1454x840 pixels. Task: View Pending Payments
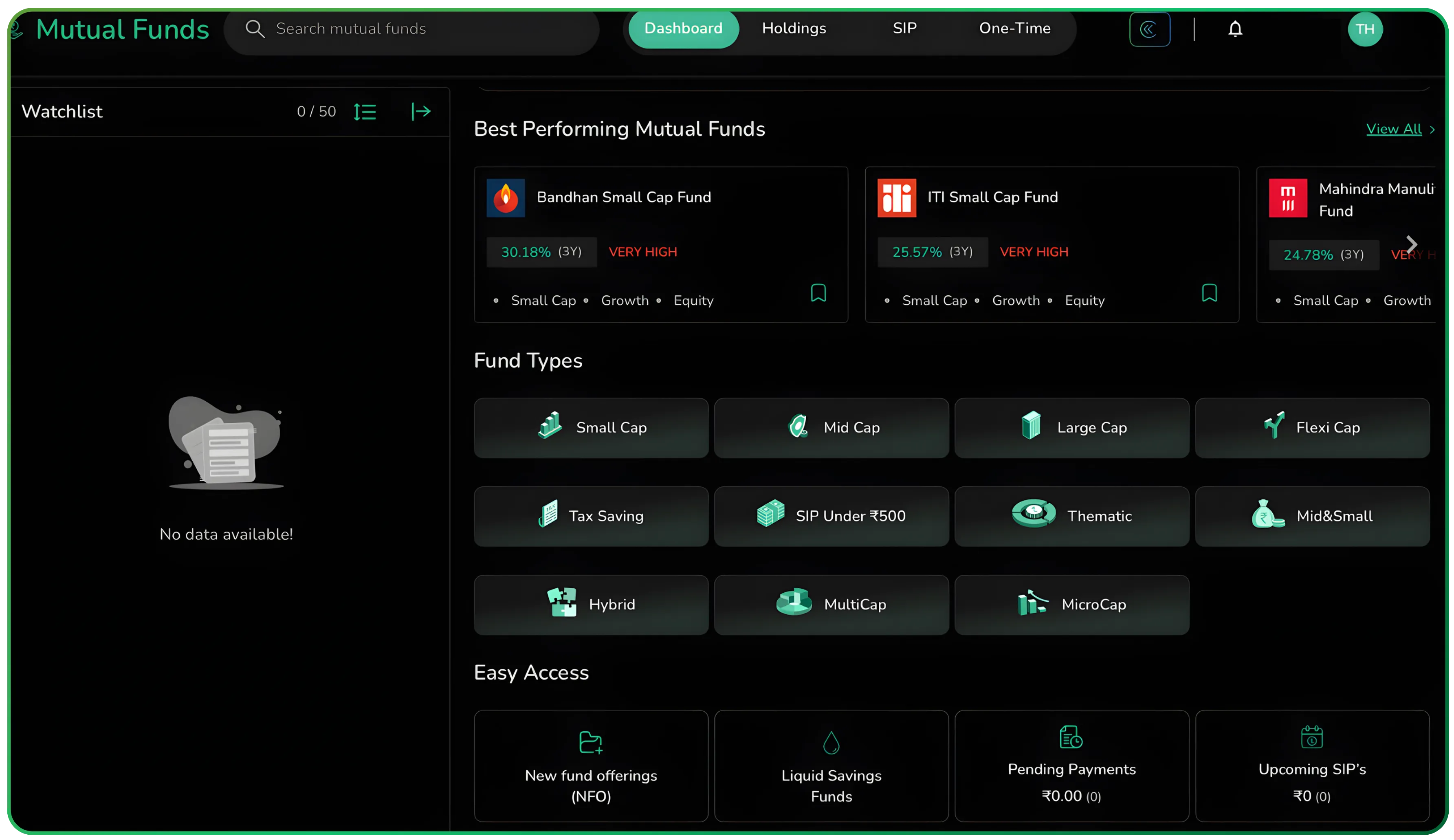click(1071, 765)
